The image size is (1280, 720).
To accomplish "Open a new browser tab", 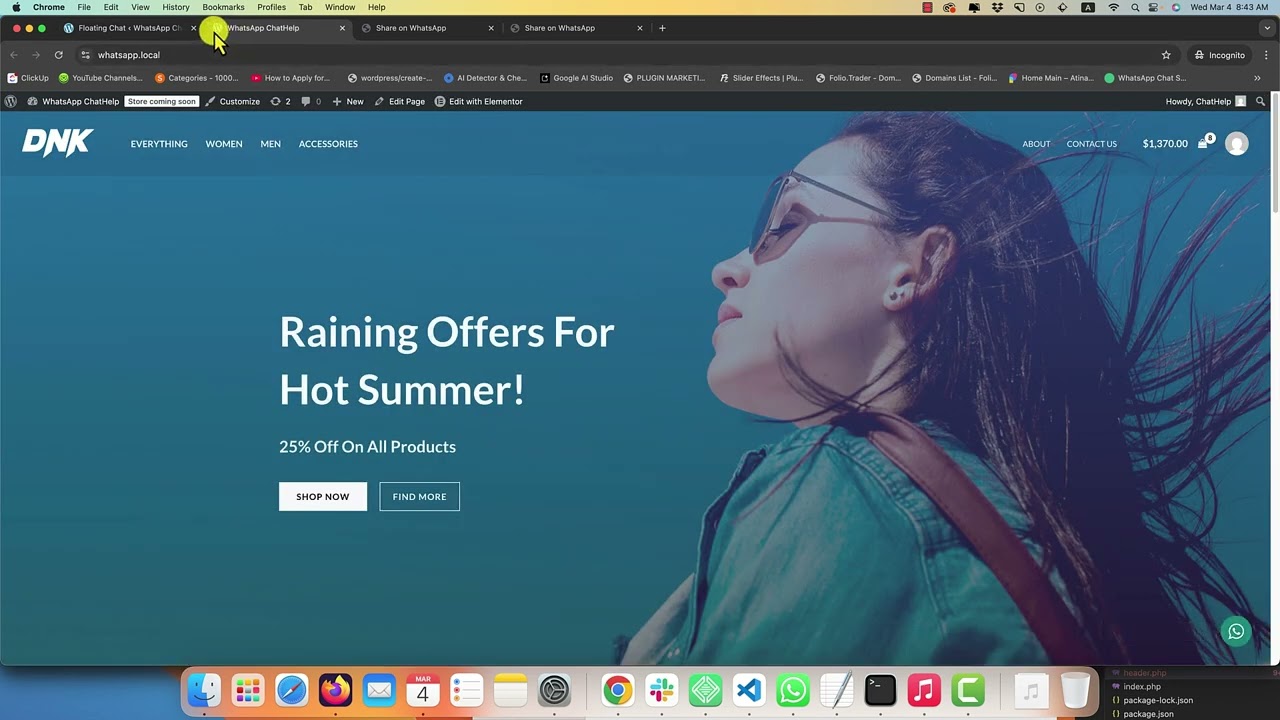I will 662,28.
